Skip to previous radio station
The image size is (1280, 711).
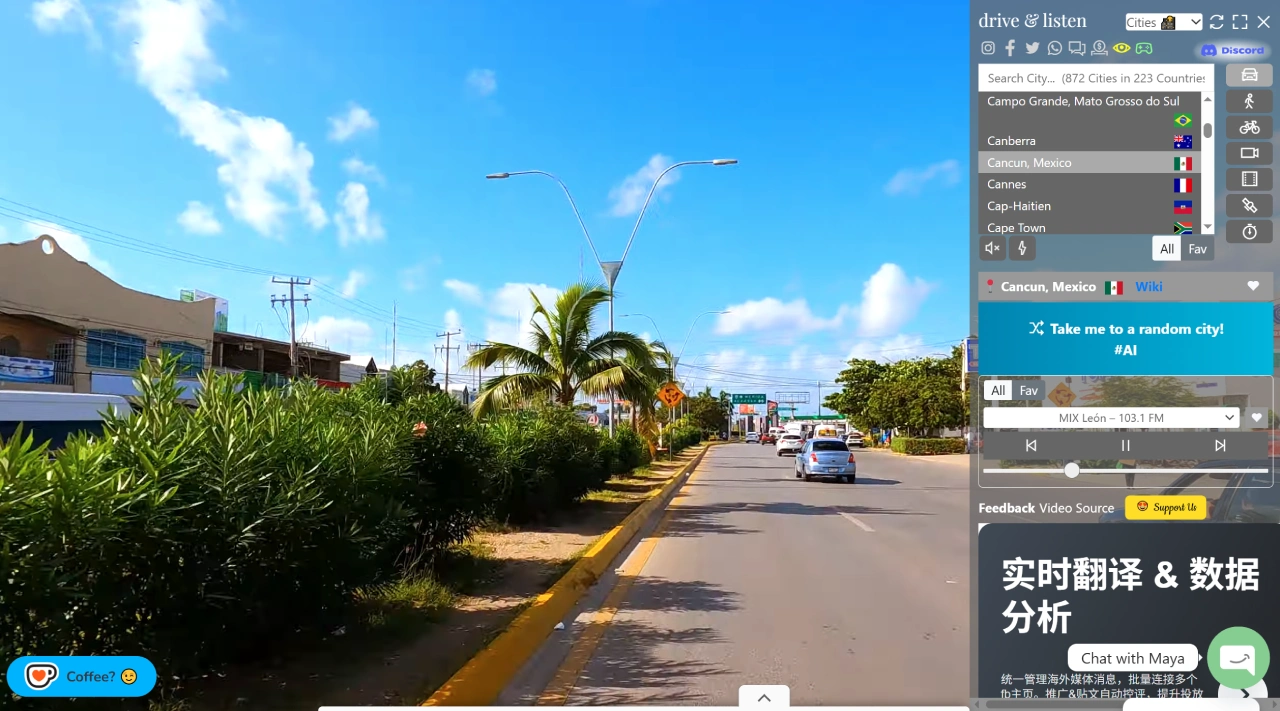pyautogui.click(x=1031, y=446)
